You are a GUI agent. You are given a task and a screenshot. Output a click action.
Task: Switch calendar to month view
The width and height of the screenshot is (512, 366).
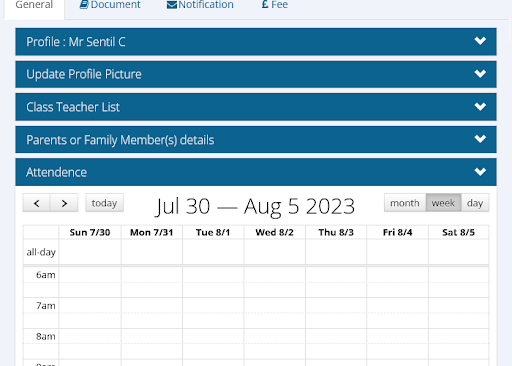coord(405,203)
